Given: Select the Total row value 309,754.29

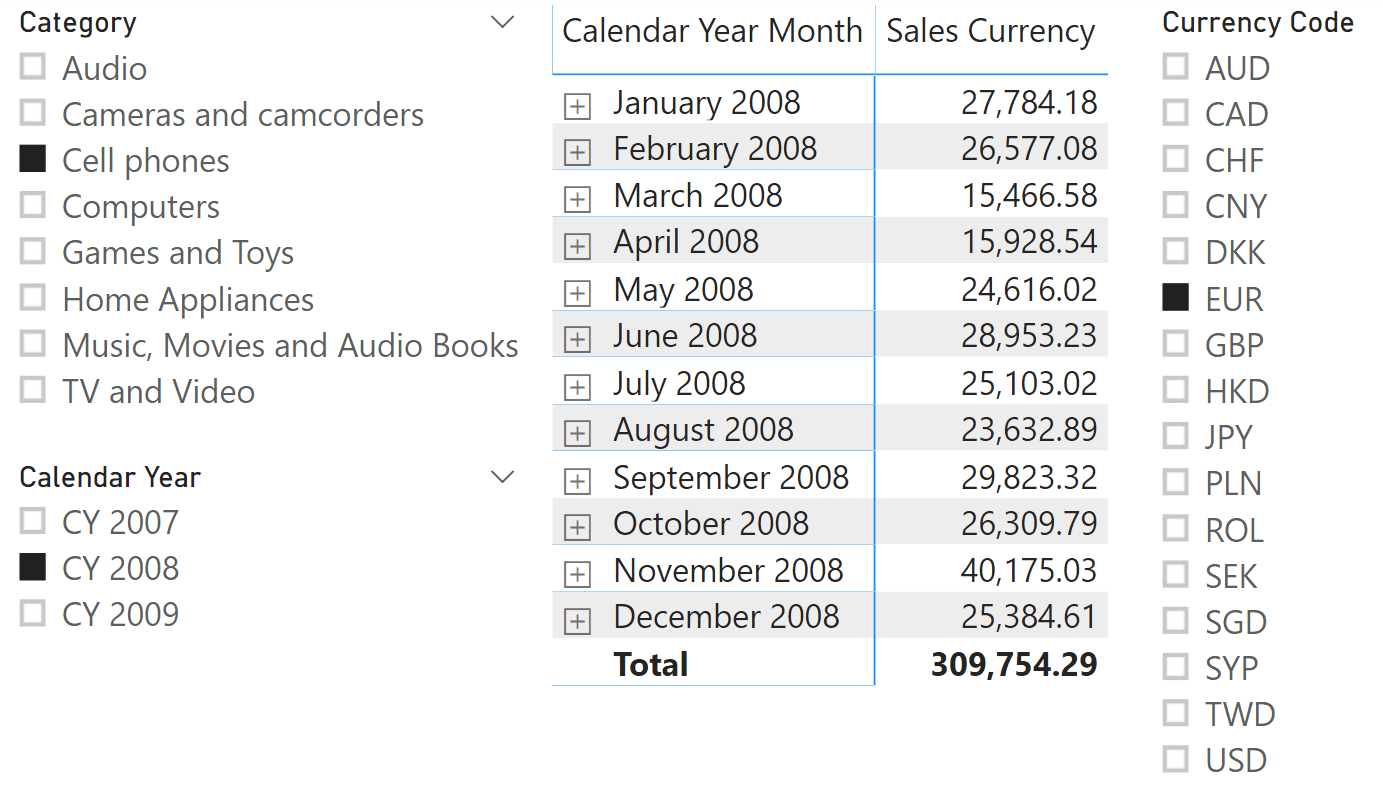Looking at the screenshot, I should coord(1013,664).
